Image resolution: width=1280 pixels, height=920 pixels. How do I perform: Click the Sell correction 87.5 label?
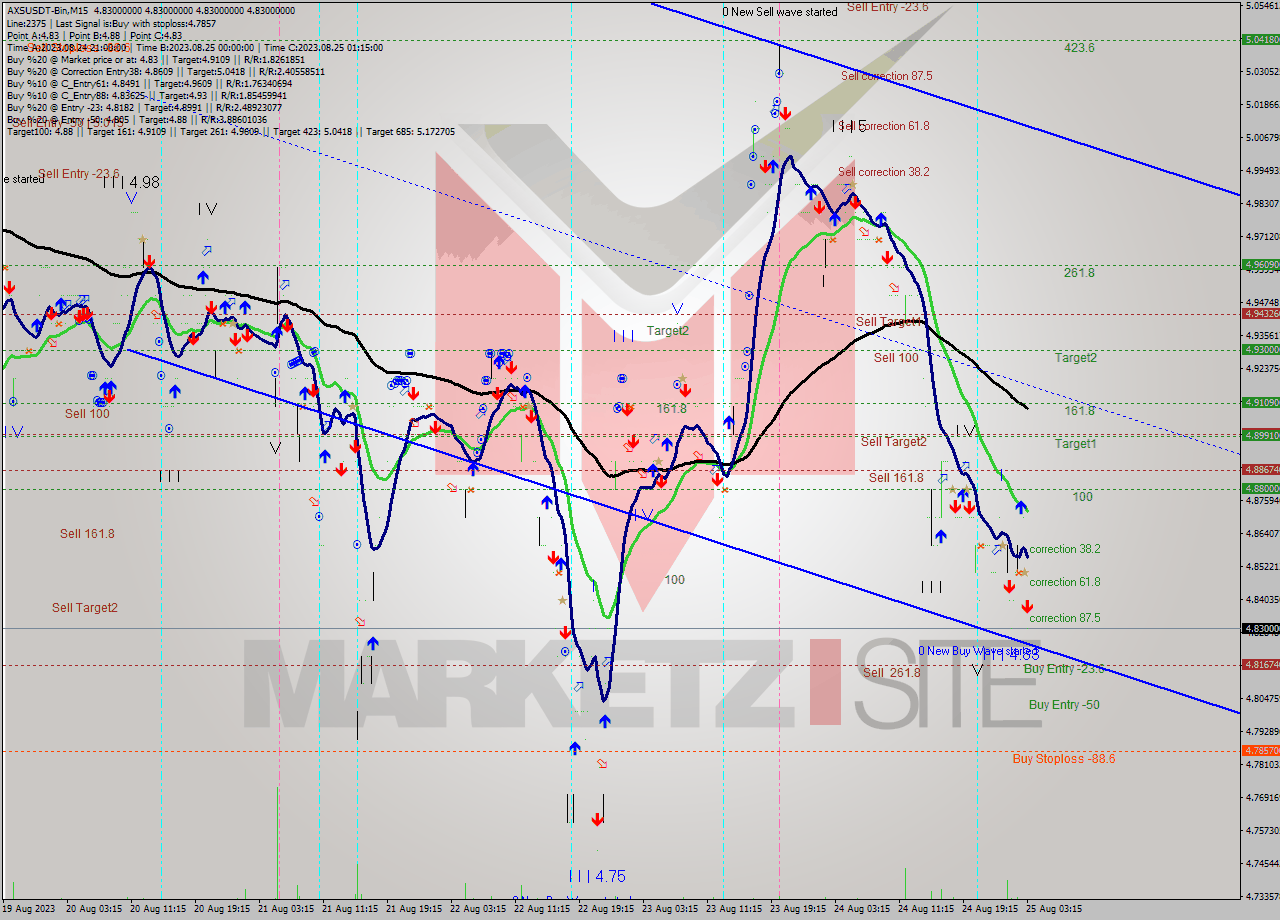click(886, 76)
